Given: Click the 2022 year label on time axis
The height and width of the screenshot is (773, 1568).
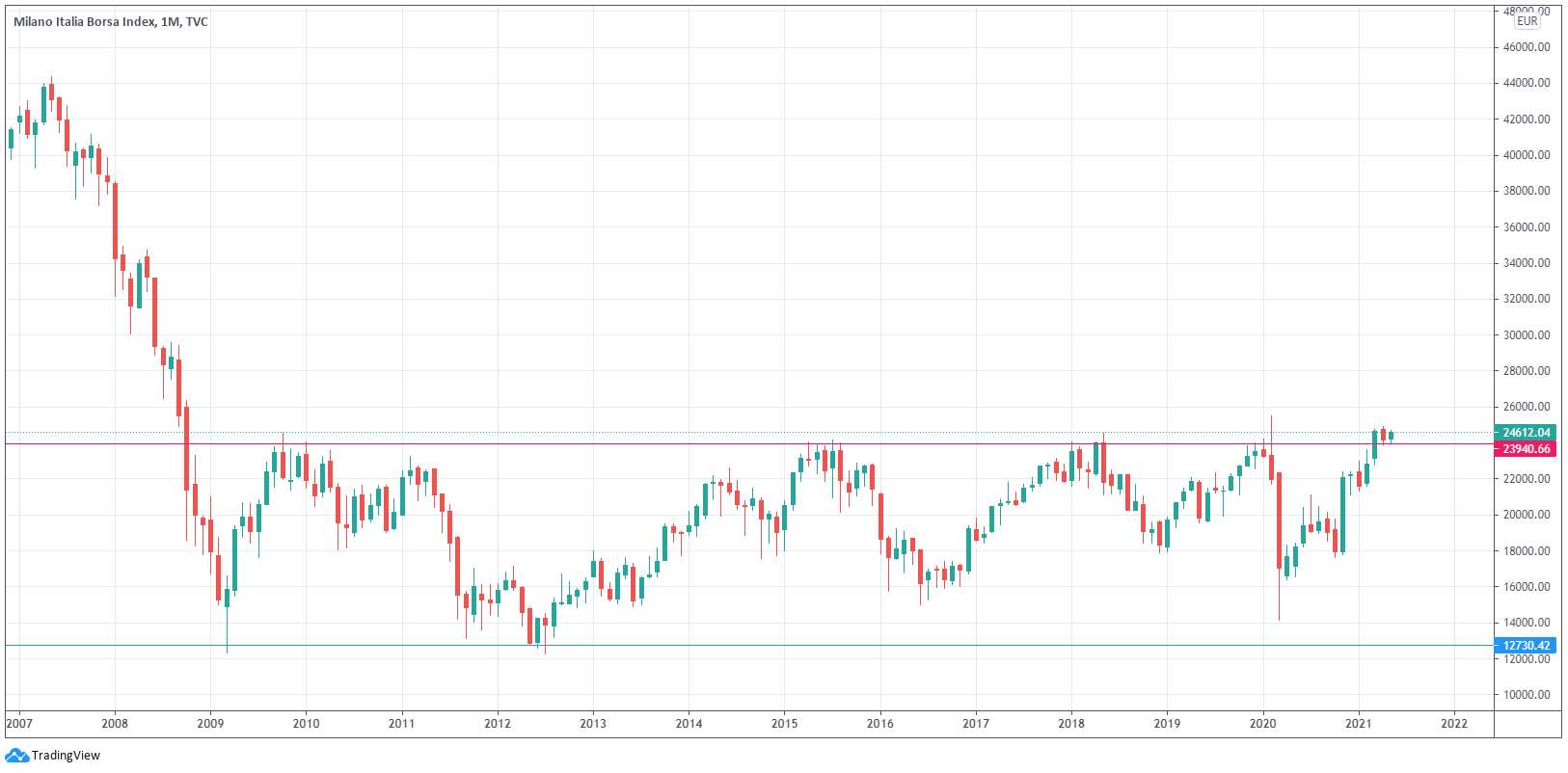Looking at the screenshot, I should click(x=1453, y=724).
